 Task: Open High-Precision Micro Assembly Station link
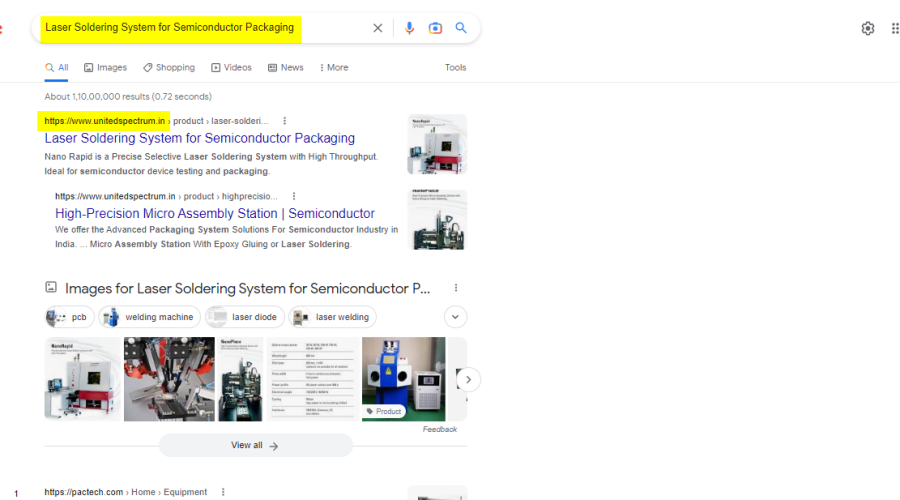coord(215,213)
